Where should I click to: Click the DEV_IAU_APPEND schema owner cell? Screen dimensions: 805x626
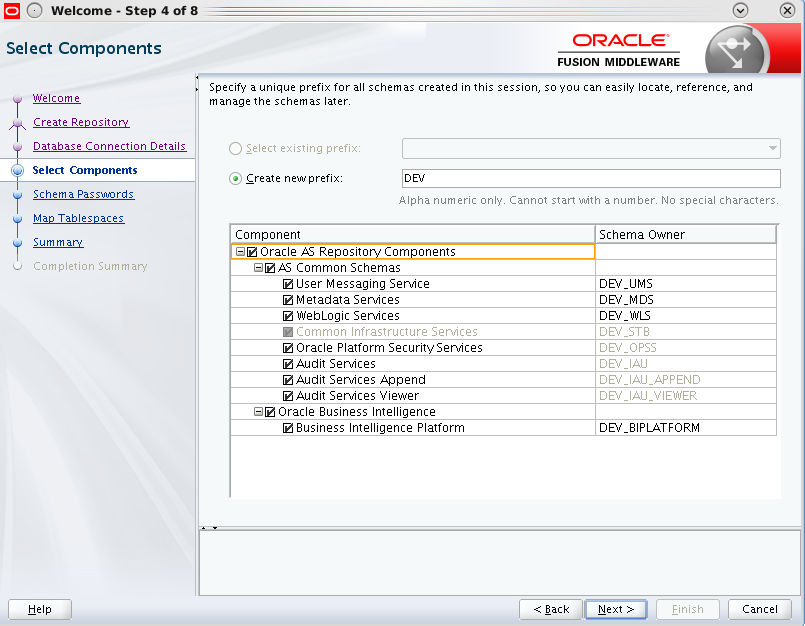pos(685,380)
